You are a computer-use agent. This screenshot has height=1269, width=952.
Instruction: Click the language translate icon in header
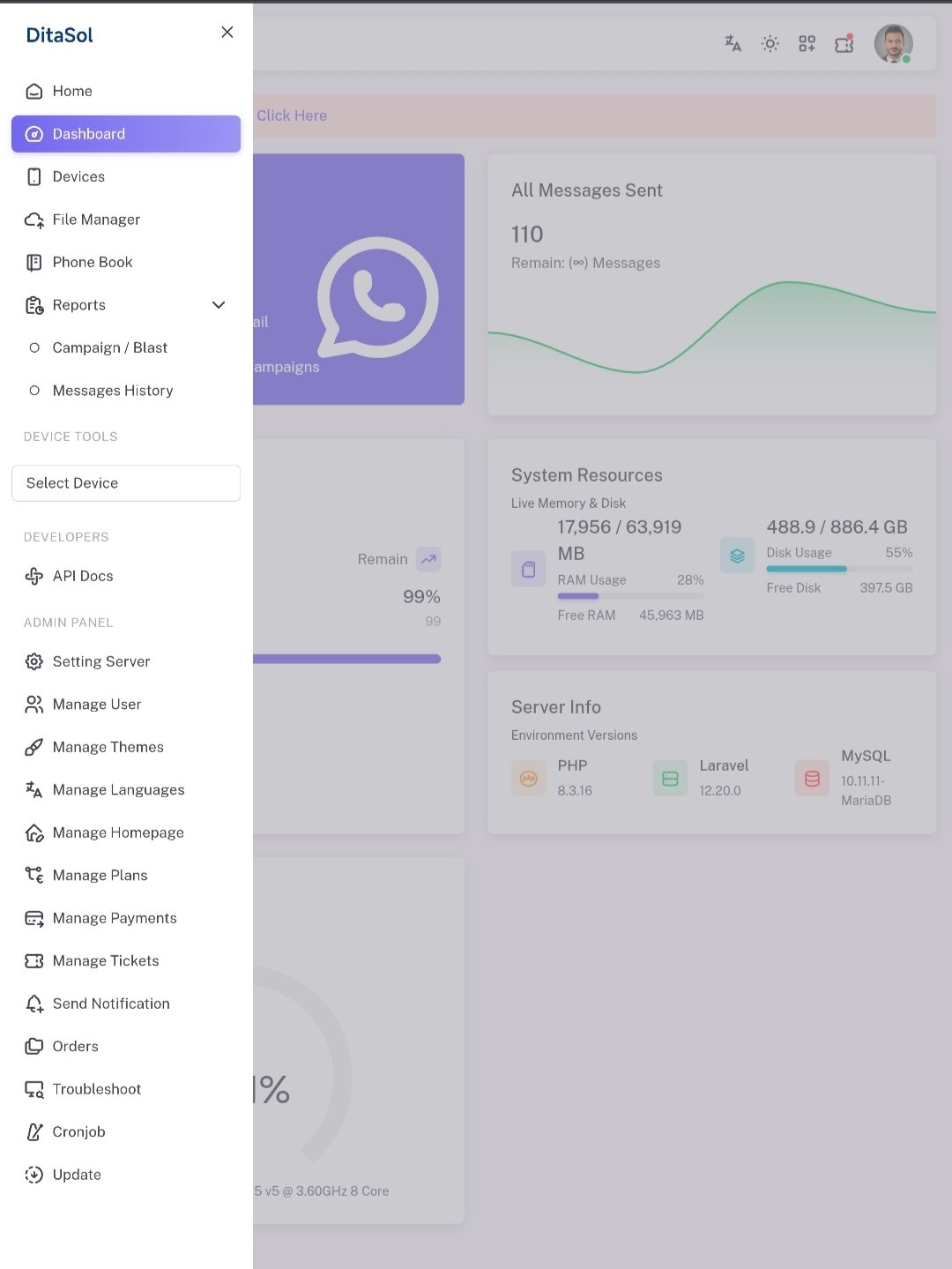tap(733, 43)
